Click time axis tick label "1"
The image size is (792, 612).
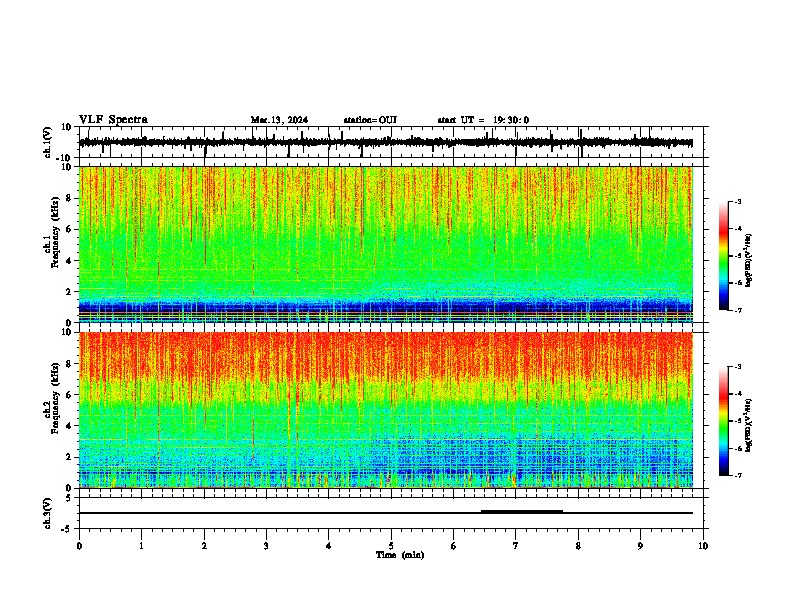pos(141,546)
